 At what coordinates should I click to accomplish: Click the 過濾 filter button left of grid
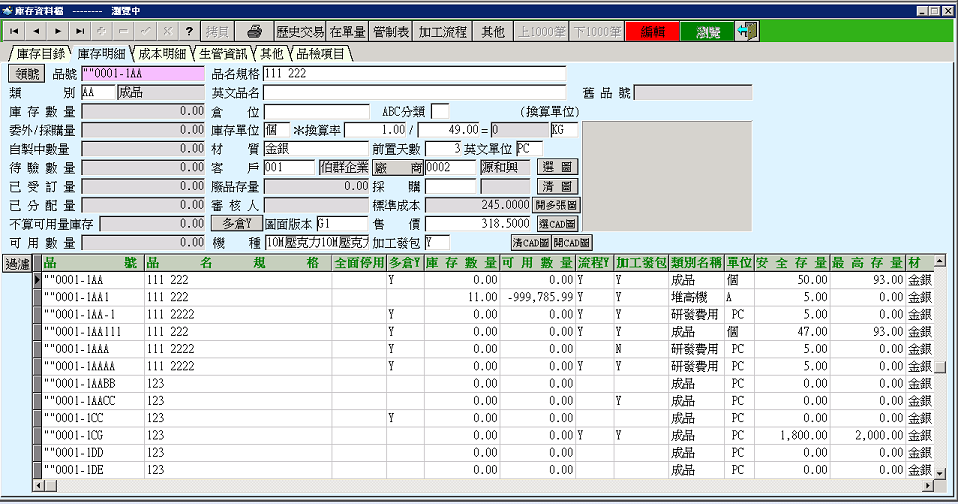point(17,264)
